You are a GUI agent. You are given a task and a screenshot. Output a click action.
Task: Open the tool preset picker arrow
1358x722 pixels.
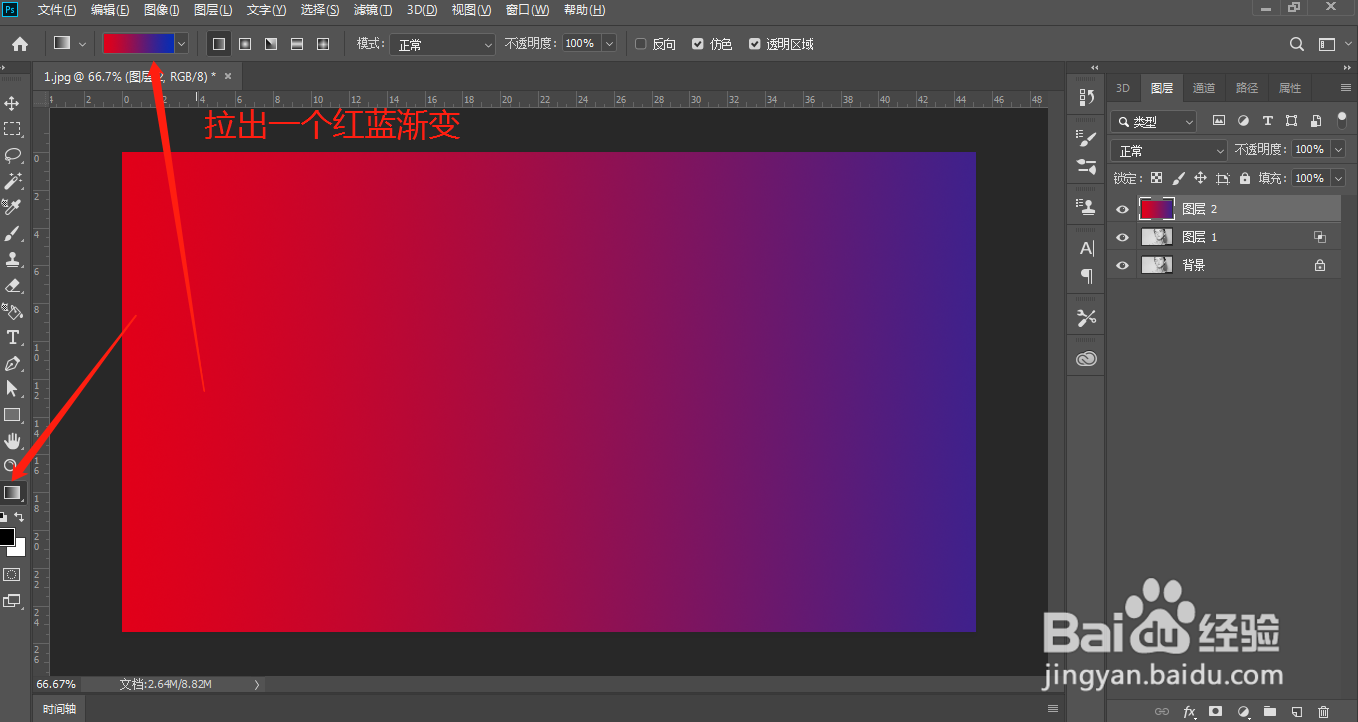tap(82, 44)
